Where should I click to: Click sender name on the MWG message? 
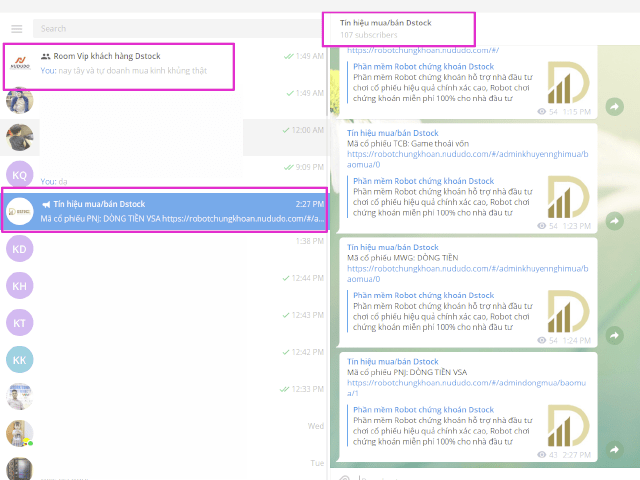pyautogui.click(x=393, y=247)
